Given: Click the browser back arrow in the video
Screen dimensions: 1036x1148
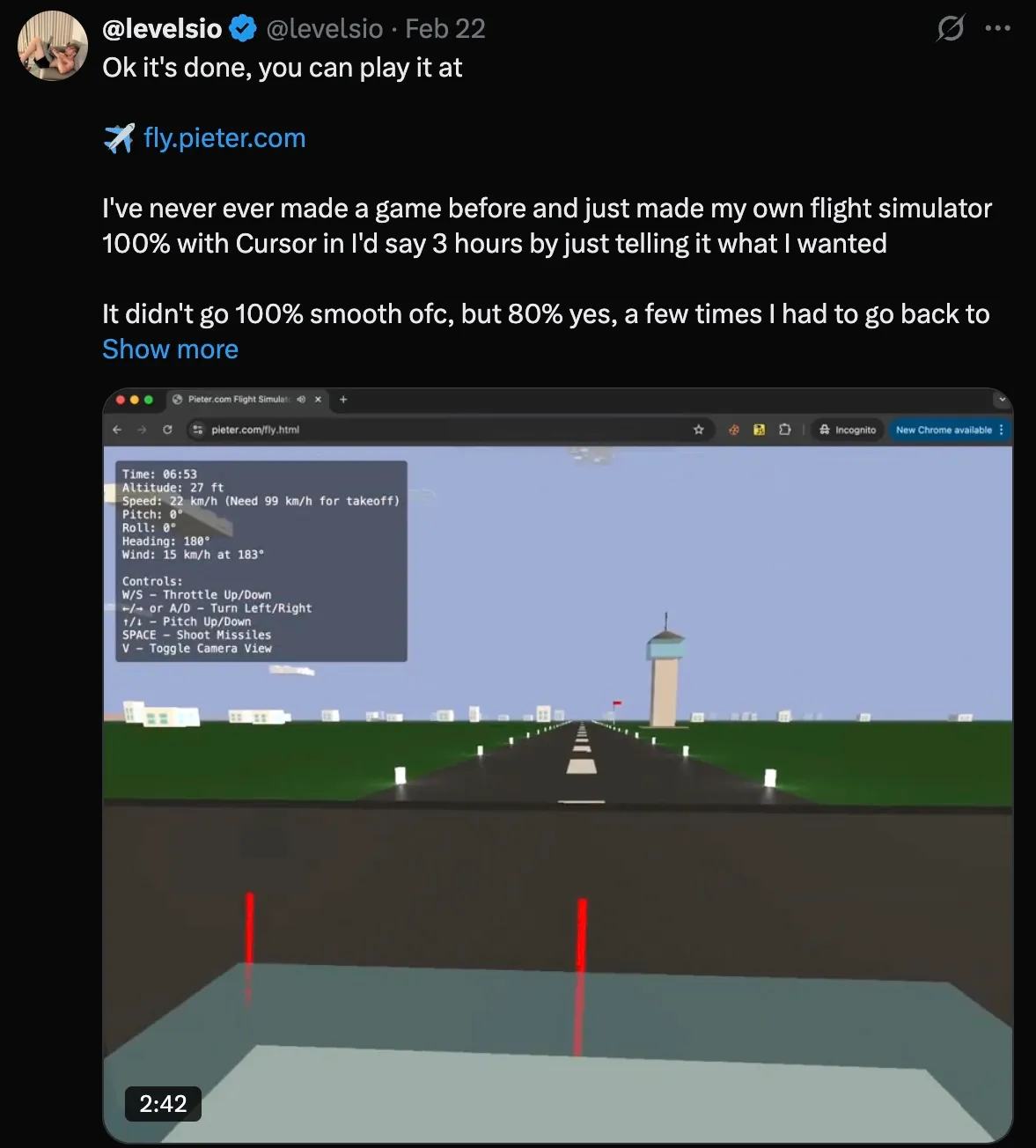Looking at the screenshot, I should click(117, 430).
